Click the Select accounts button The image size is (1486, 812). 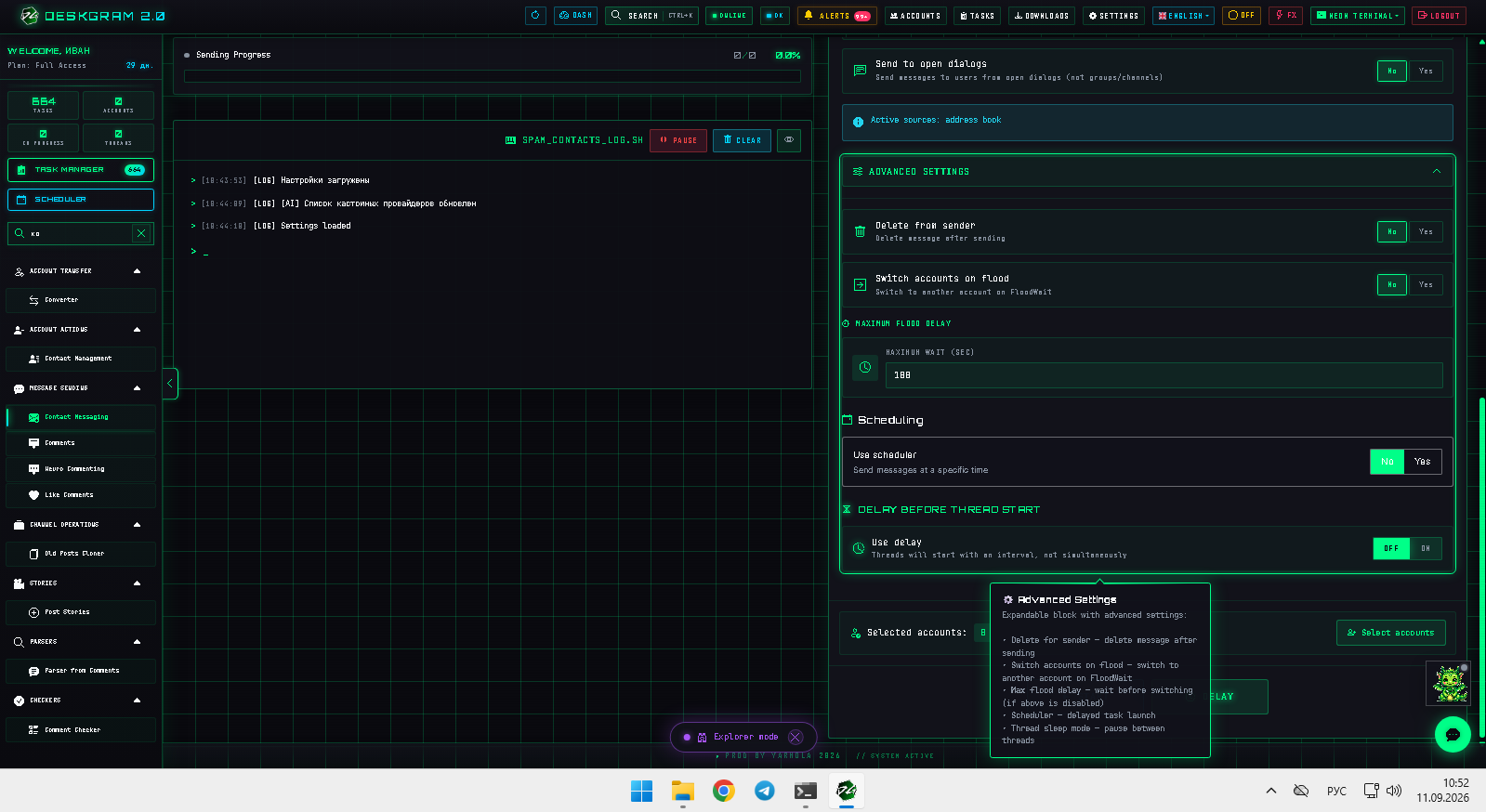click(x=1390, y=633)
